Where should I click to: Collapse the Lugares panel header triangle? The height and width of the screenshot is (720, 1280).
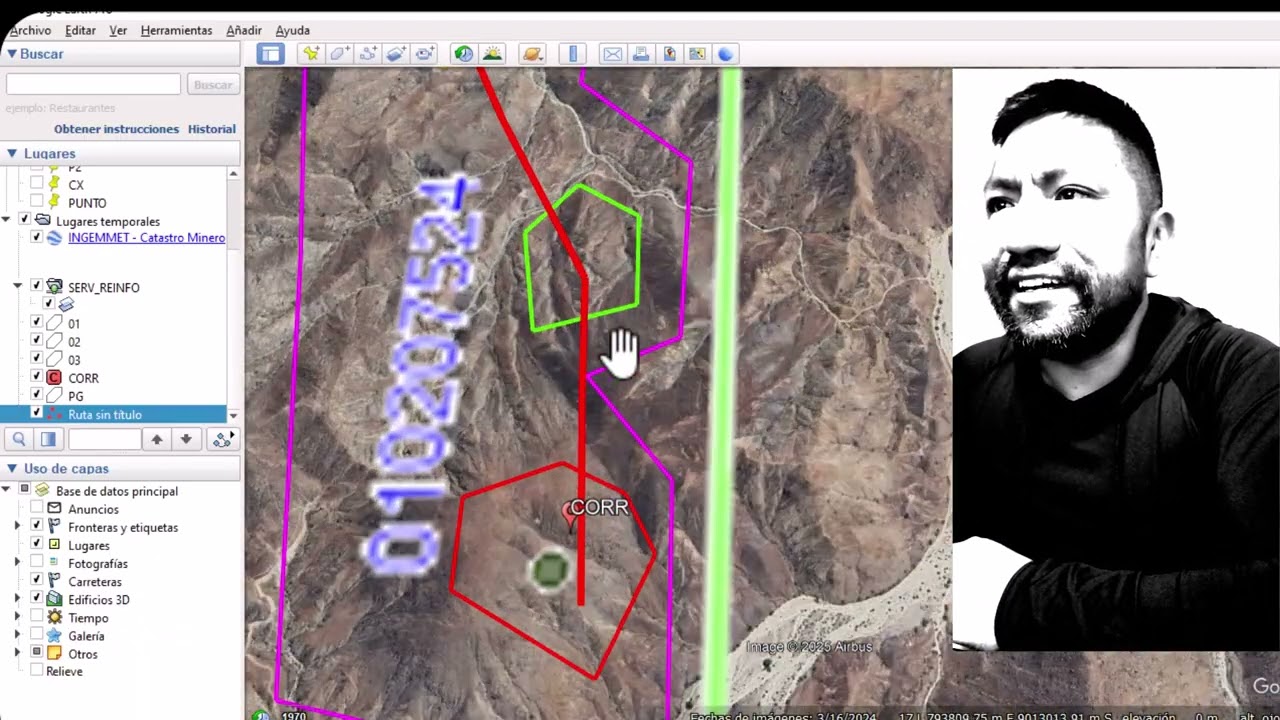12,153
